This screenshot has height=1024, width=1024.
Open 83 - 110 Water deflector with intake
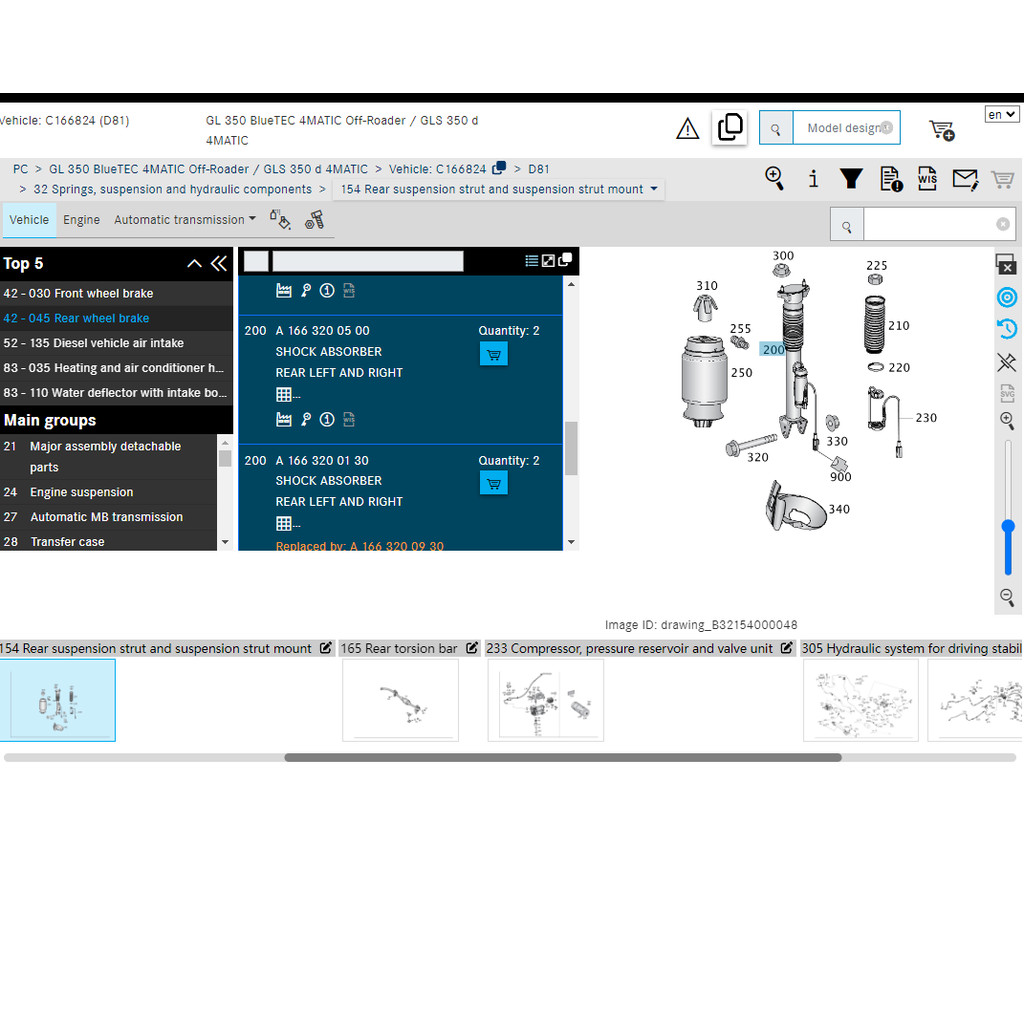point(116,393)
